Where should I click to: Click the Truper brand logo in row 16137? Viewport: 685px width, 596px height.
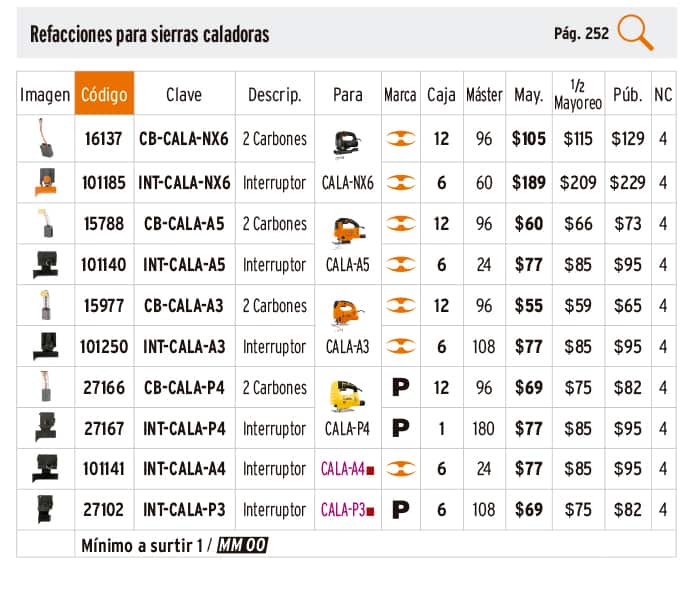pos(400,139)
